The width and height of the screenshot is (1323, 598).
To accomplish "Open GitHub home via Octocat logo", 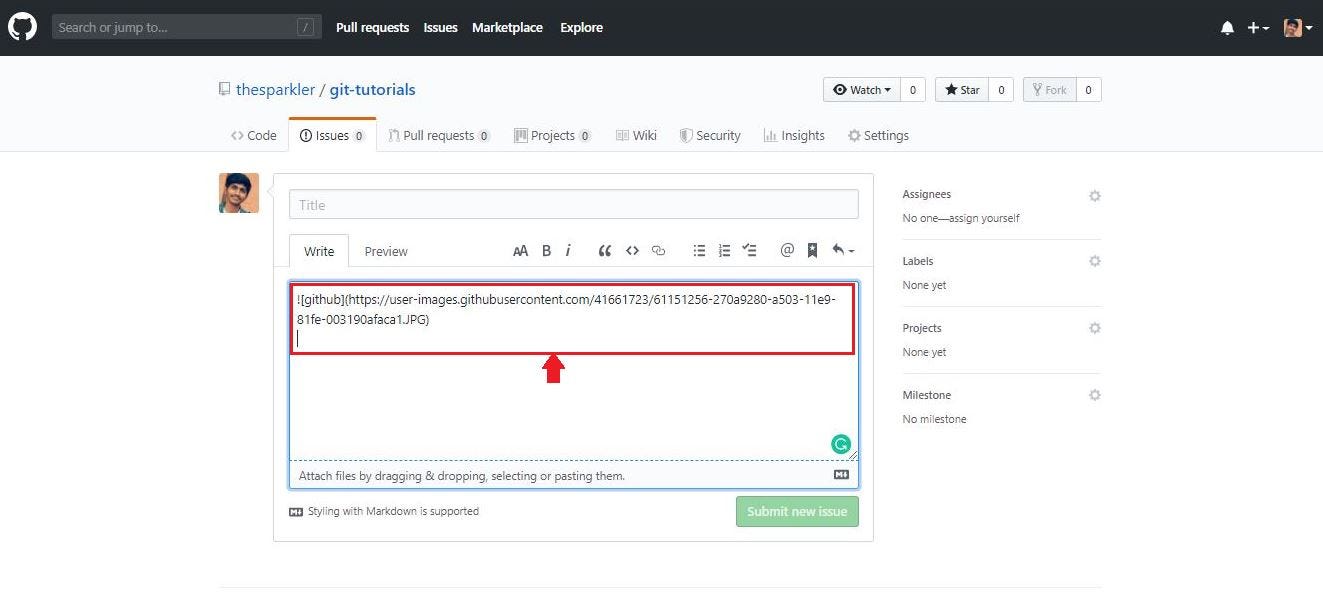I will (x=22, y=27).
